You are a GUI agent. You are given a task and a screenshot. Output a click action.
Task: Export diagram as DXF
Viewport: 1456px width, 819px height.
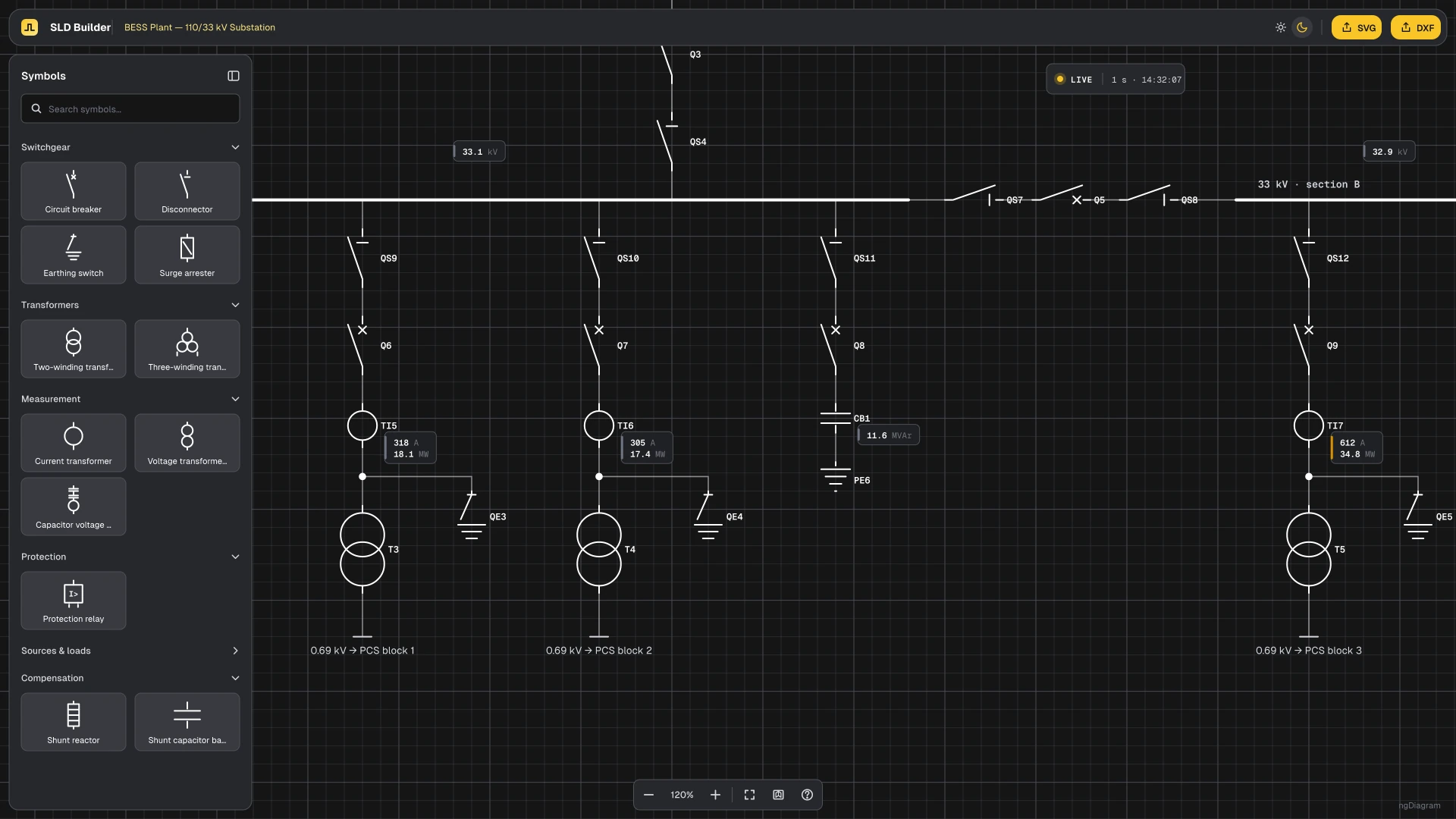(1416, 27)
